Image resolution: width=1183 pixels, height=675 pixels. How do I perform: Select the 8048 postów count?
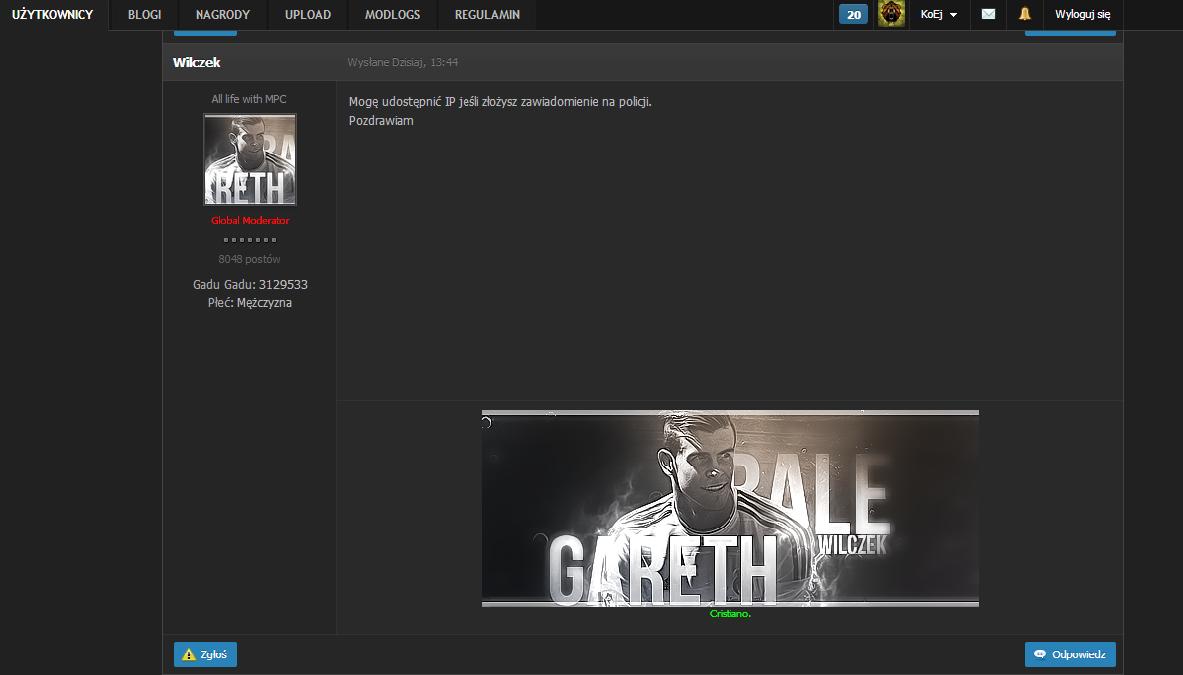[x=249, y=259]
